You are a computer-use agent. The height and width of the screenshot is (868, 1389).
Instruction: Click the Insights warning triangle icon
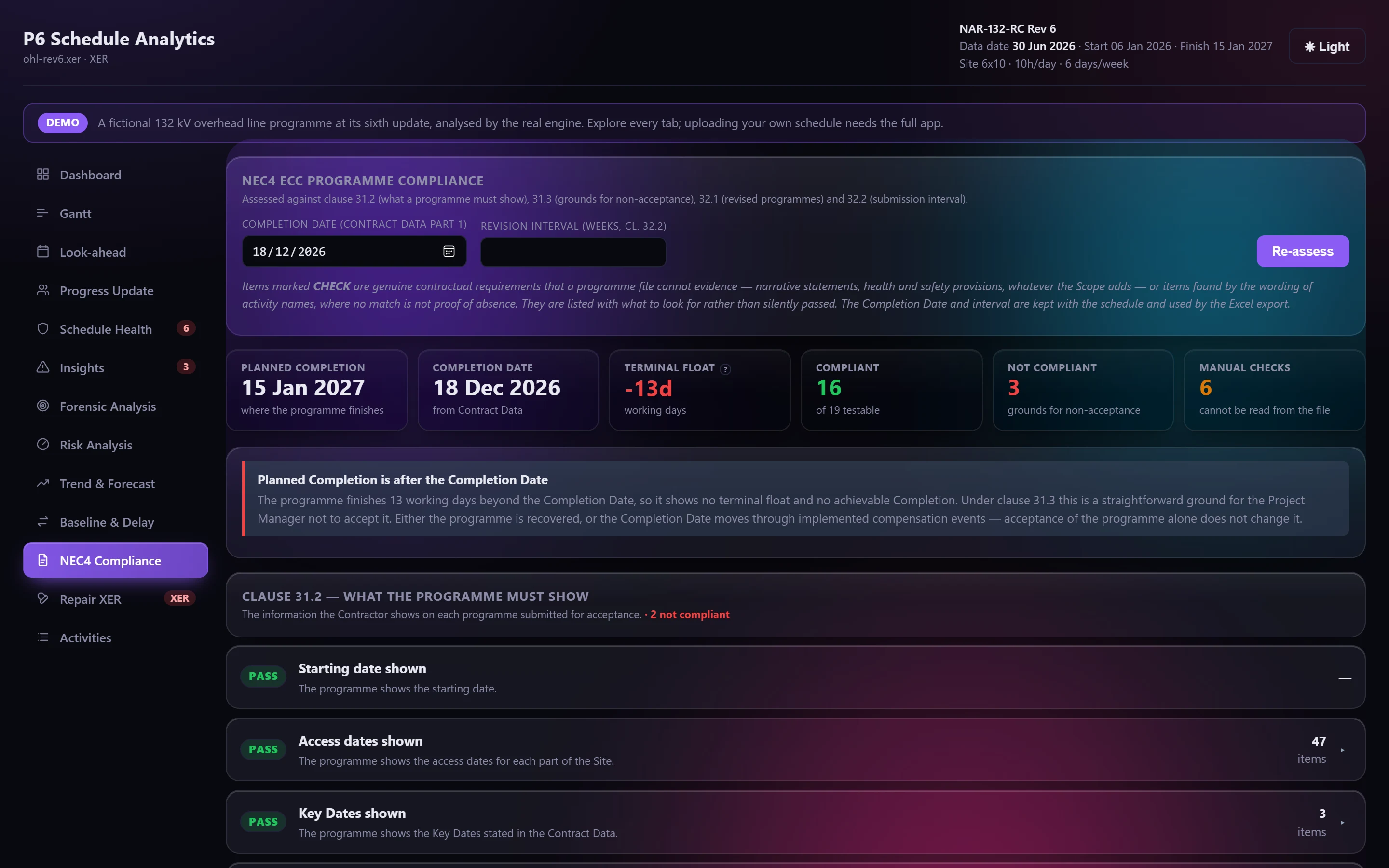[x=43, y=367]
